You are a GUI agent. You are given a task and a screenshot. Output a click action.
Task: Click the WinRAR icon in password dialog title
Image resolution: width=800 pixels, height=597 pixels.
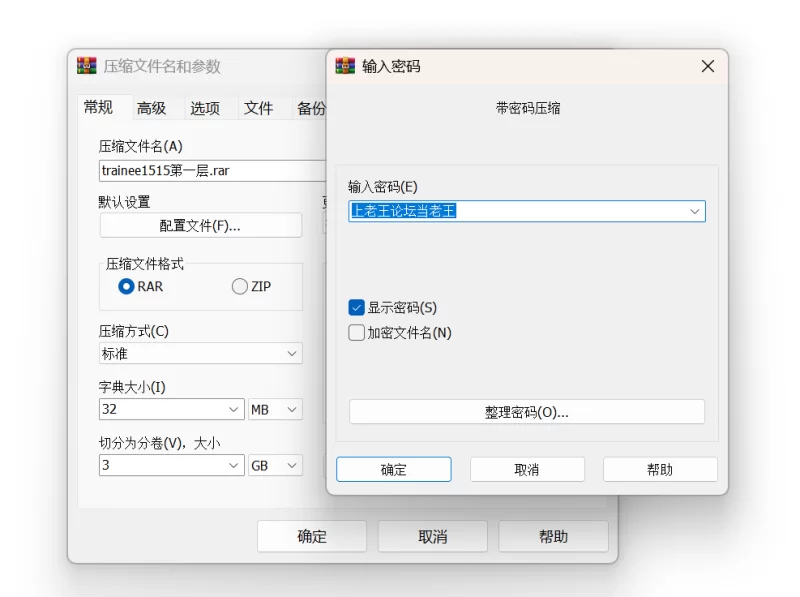345,66
